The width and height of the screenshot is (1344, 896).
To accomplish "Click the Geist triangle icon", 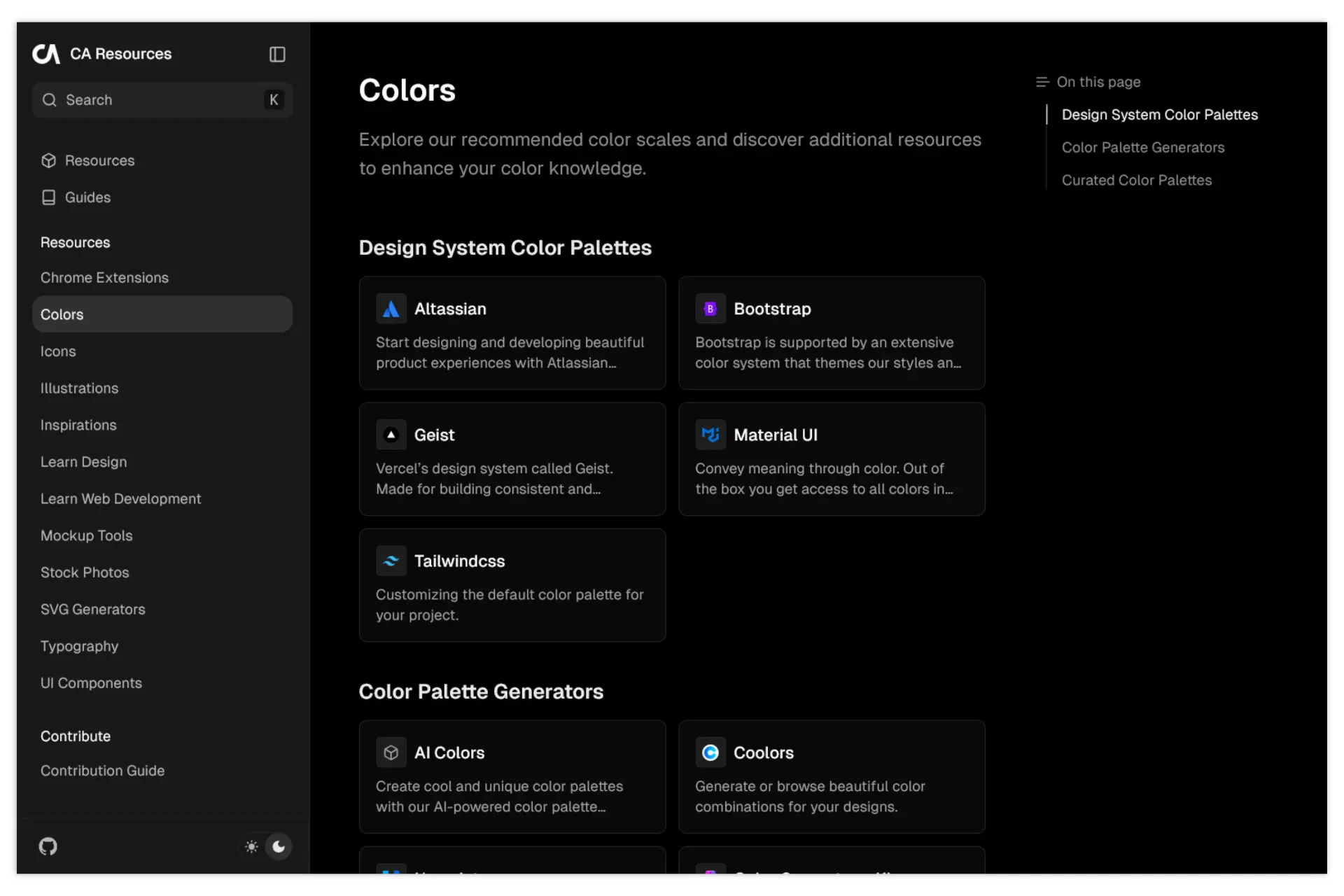I will click(x=391, y=435).
